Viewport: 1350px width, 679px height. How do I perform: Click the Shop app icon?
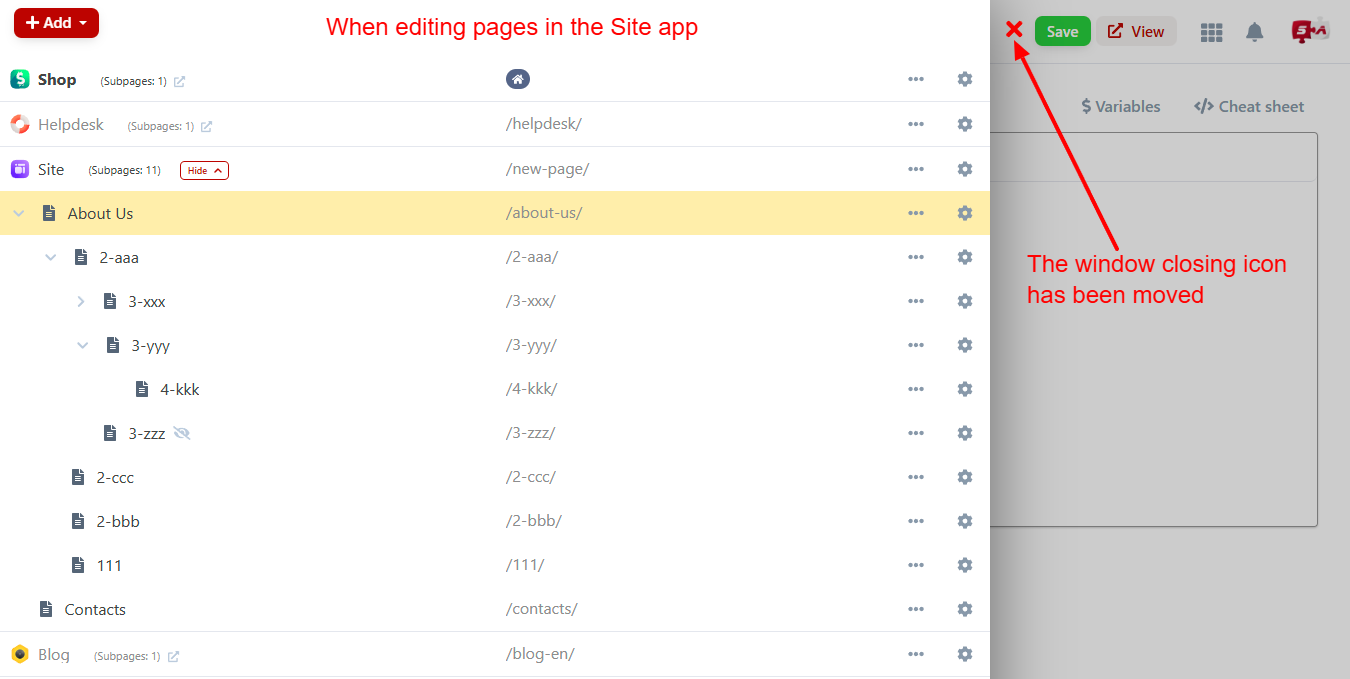19,78
